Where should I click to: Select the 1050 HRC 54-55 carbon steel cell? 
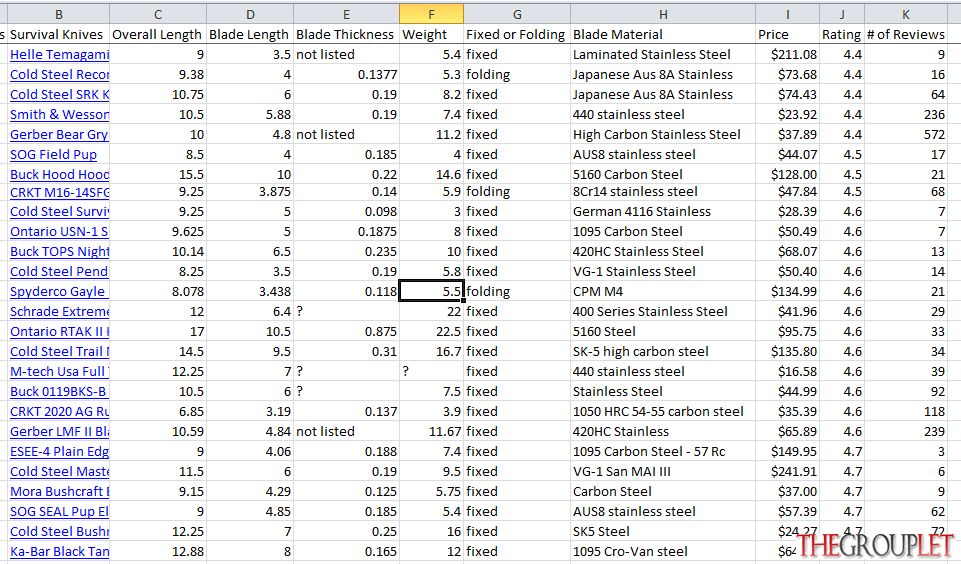663,412
